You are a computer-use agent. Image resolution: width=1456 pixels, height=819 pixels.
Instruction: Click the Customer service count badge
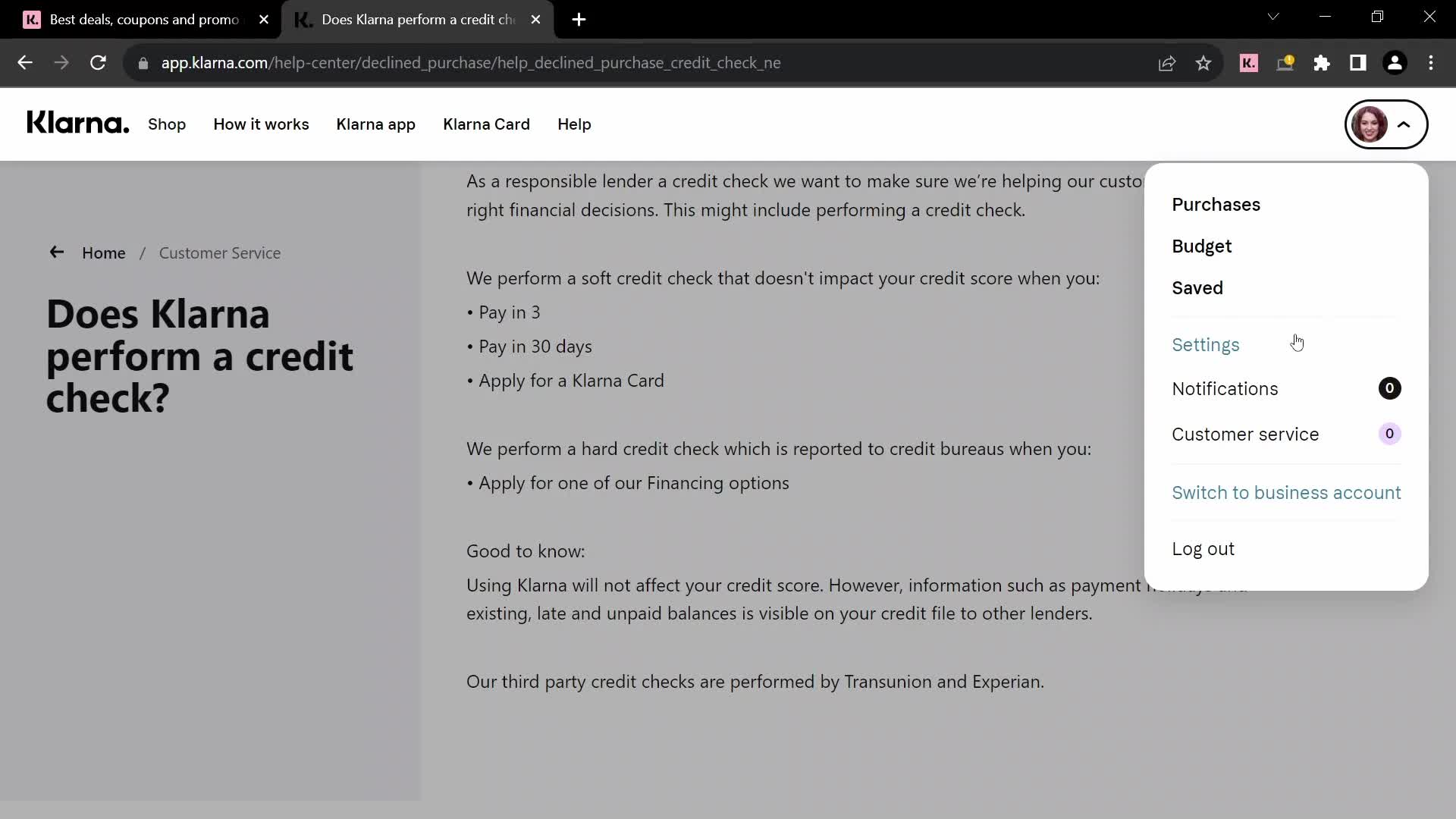point(1389,434)
